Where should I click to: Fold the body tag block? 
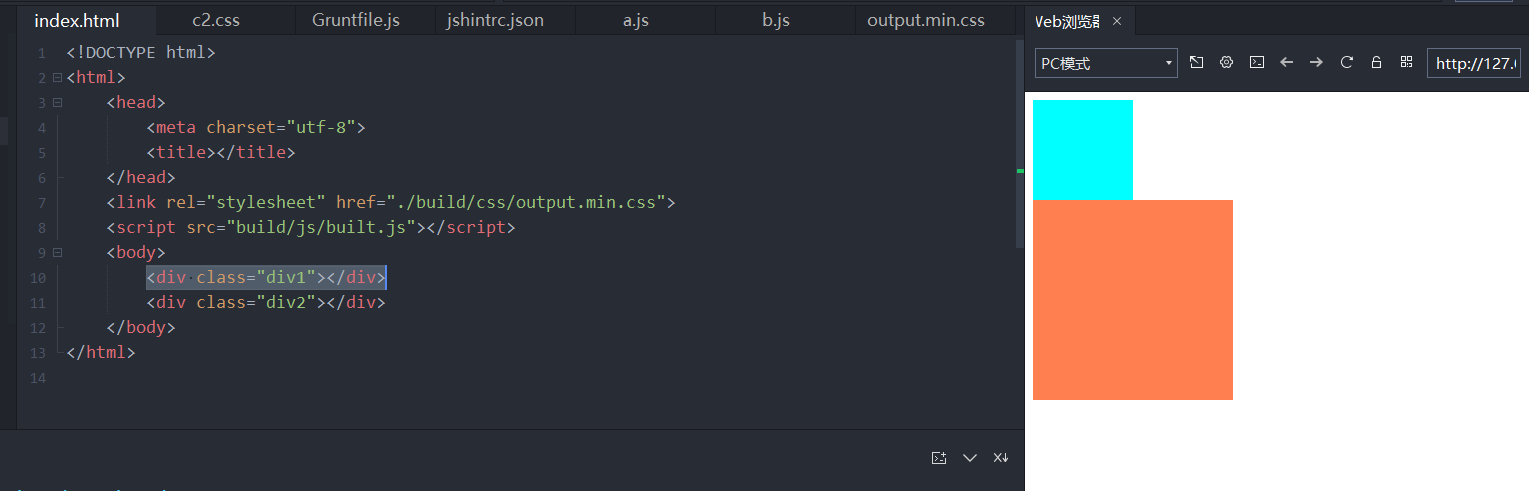[57, 253]
